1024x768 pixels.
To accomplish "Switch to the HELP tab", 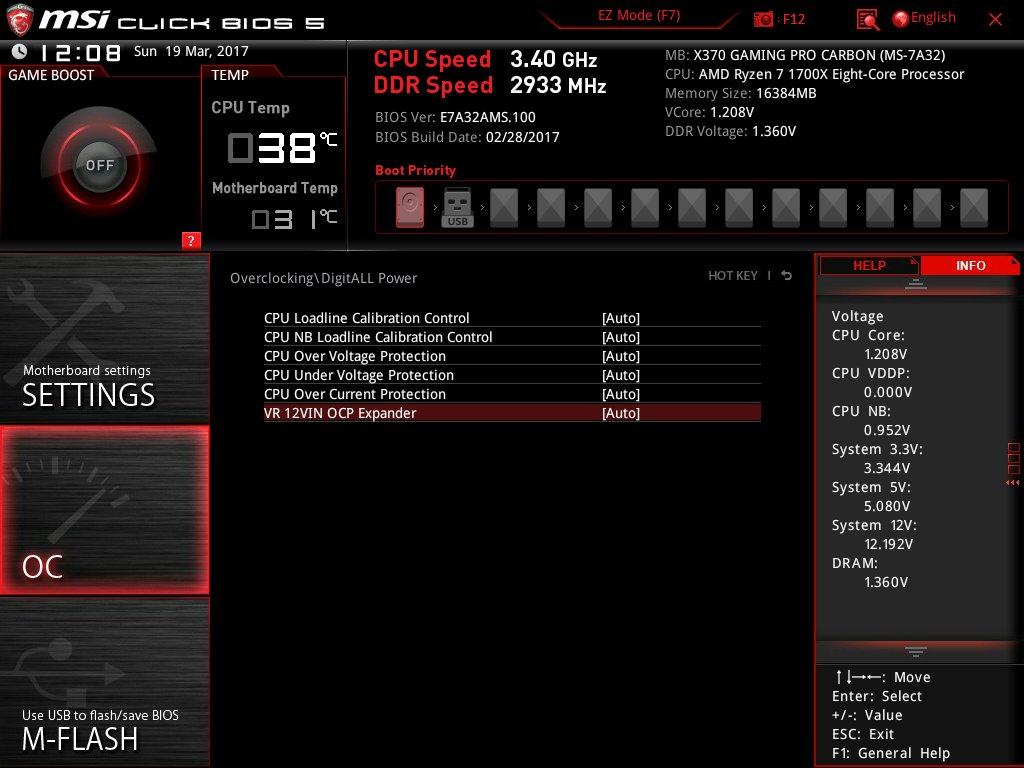I will point(869,266).
